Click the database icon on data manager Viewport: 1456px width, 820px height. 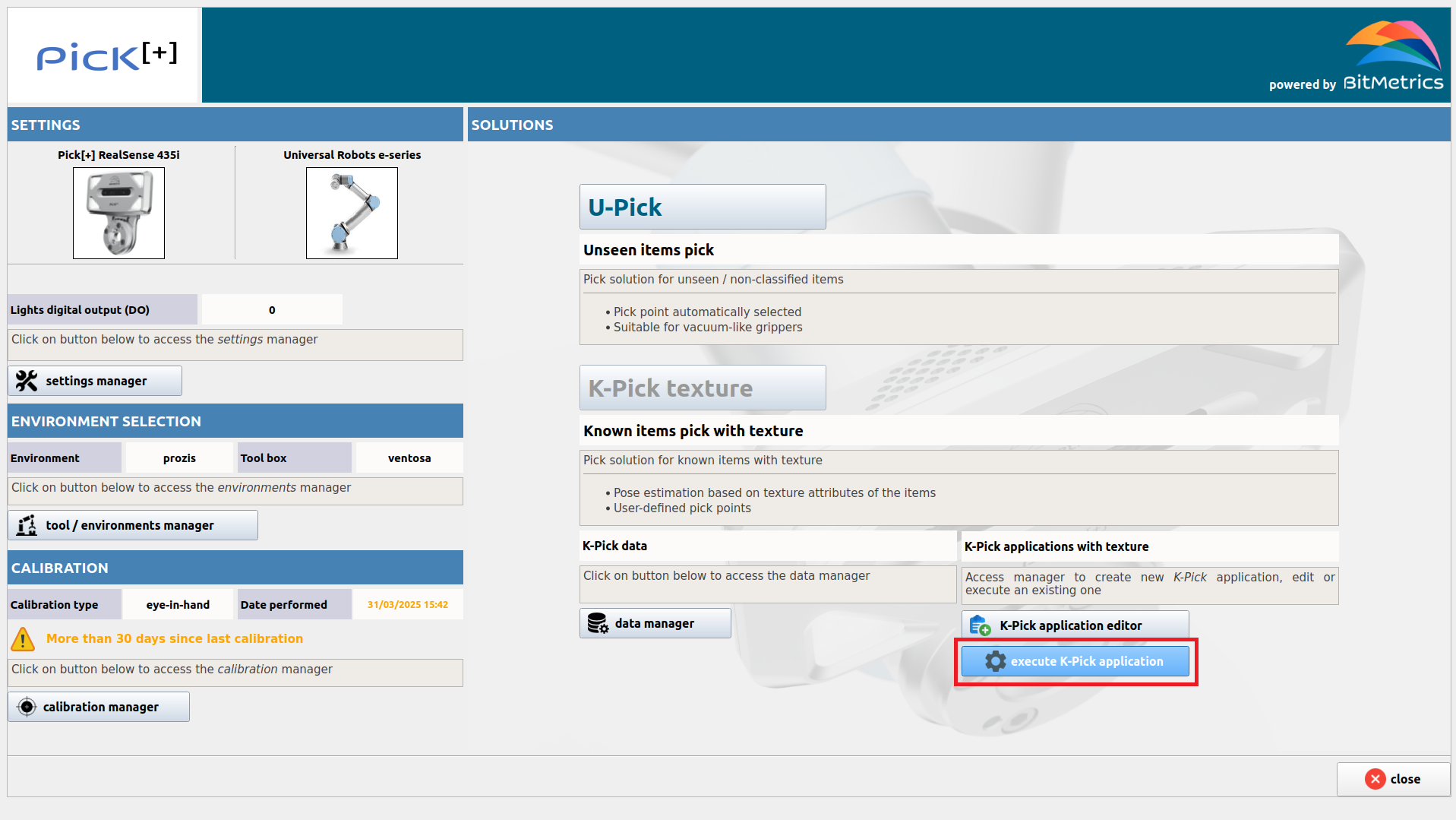click(598, 623)
